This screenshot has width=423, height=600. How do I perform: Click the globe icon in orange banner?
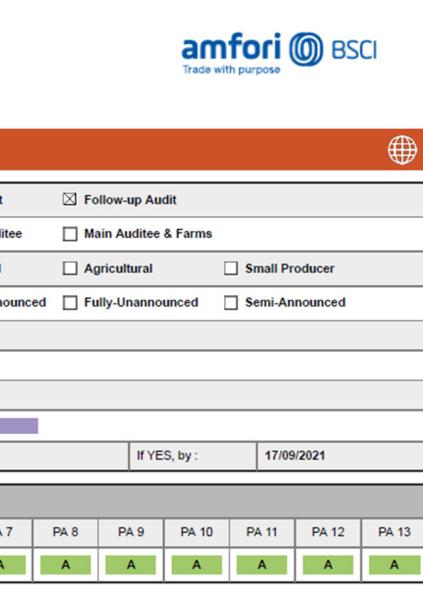point(402,150)
